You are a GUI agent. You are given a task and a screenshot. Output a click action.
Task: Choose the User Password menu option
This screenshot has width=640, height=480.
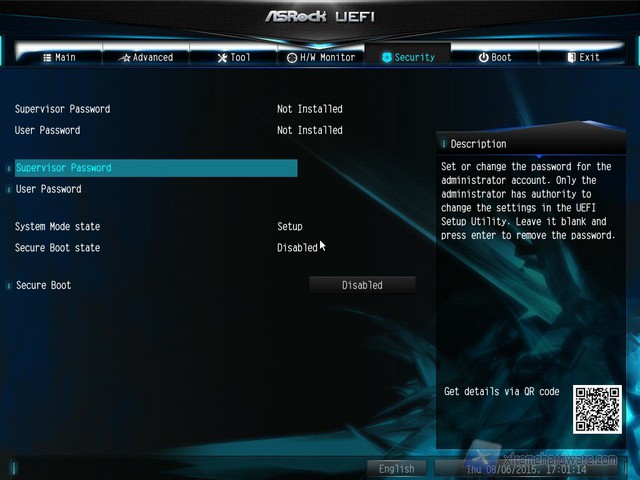48,189
